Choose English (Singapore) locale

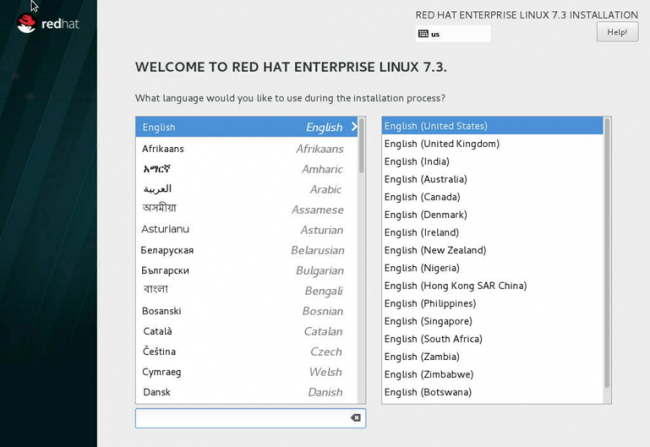pos(492,321)
